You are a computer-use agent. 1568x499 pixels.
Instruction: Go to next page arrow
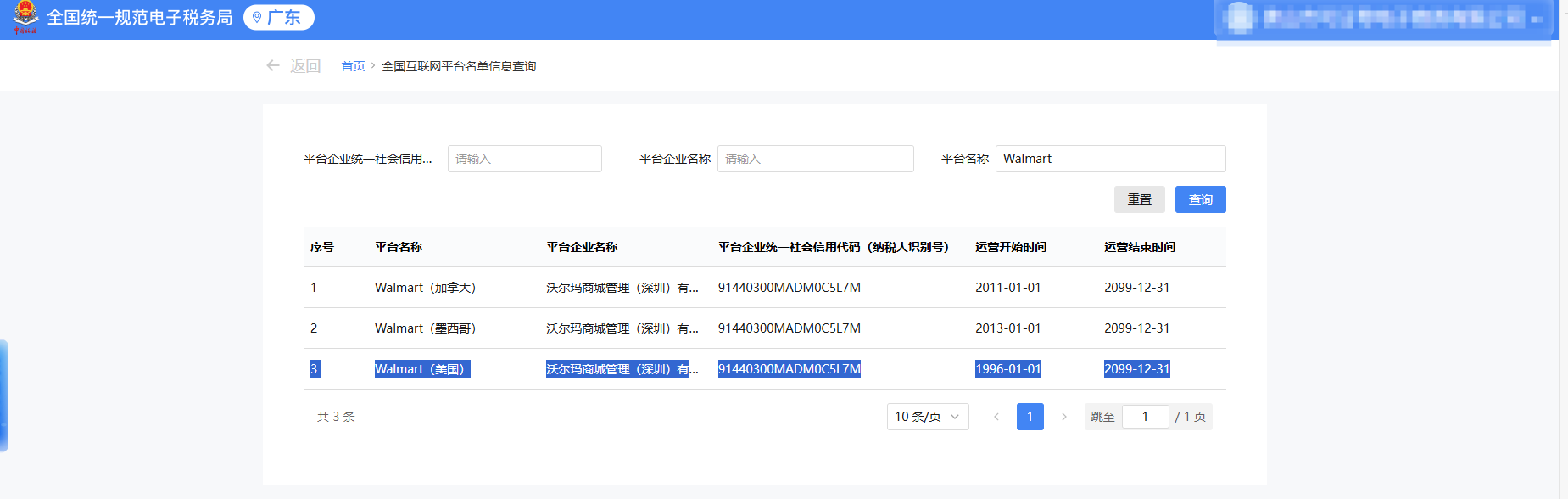(1064, 417)
